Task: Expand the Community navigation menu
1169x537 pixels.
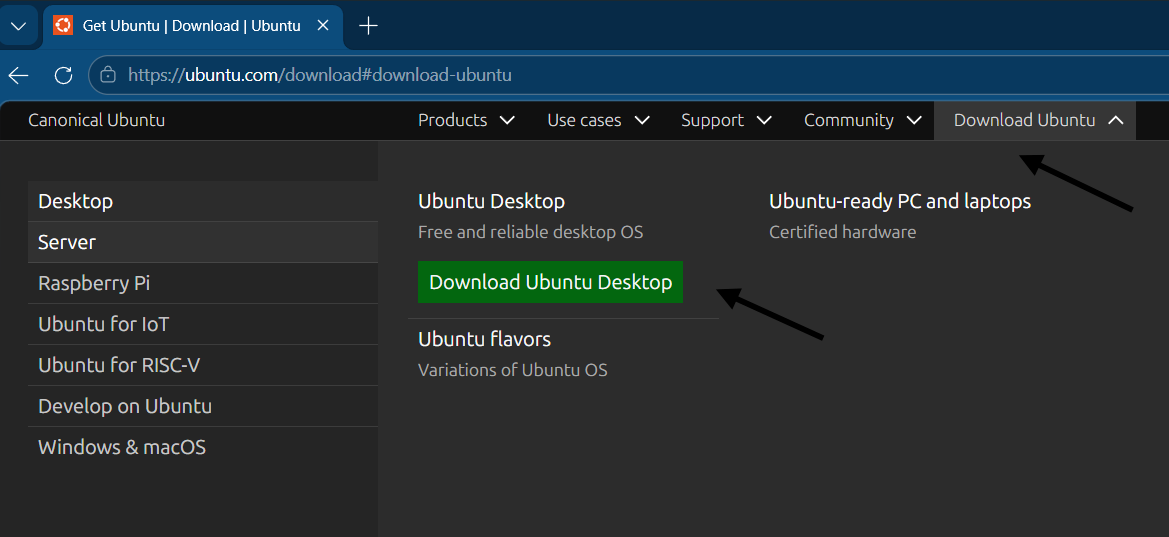Action: pos(862,120)
